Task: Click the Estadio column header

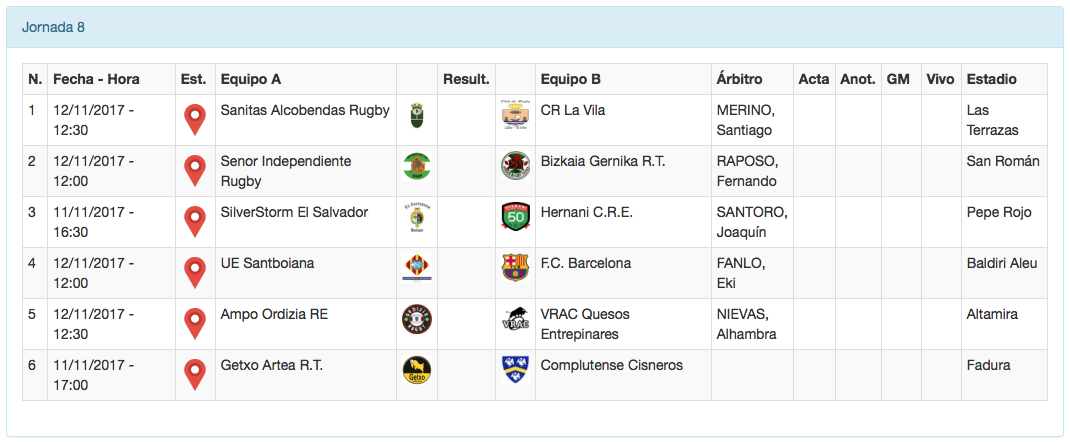Action: point(992,79)
